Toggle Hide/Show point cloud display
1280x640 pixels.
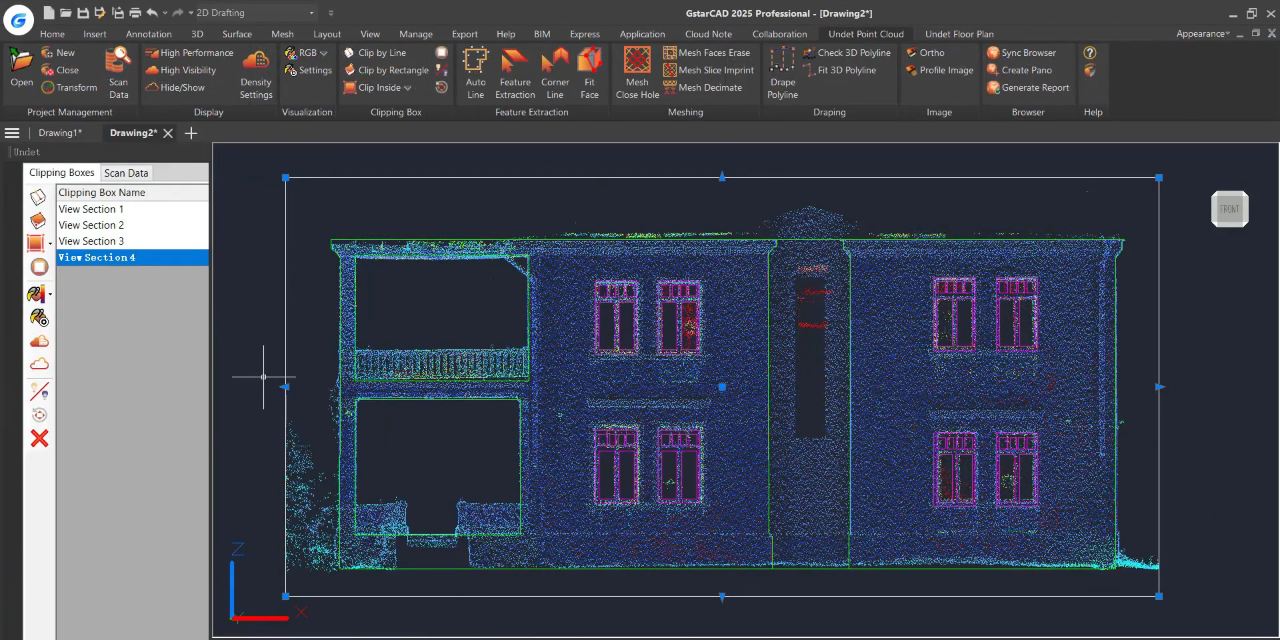175,87
